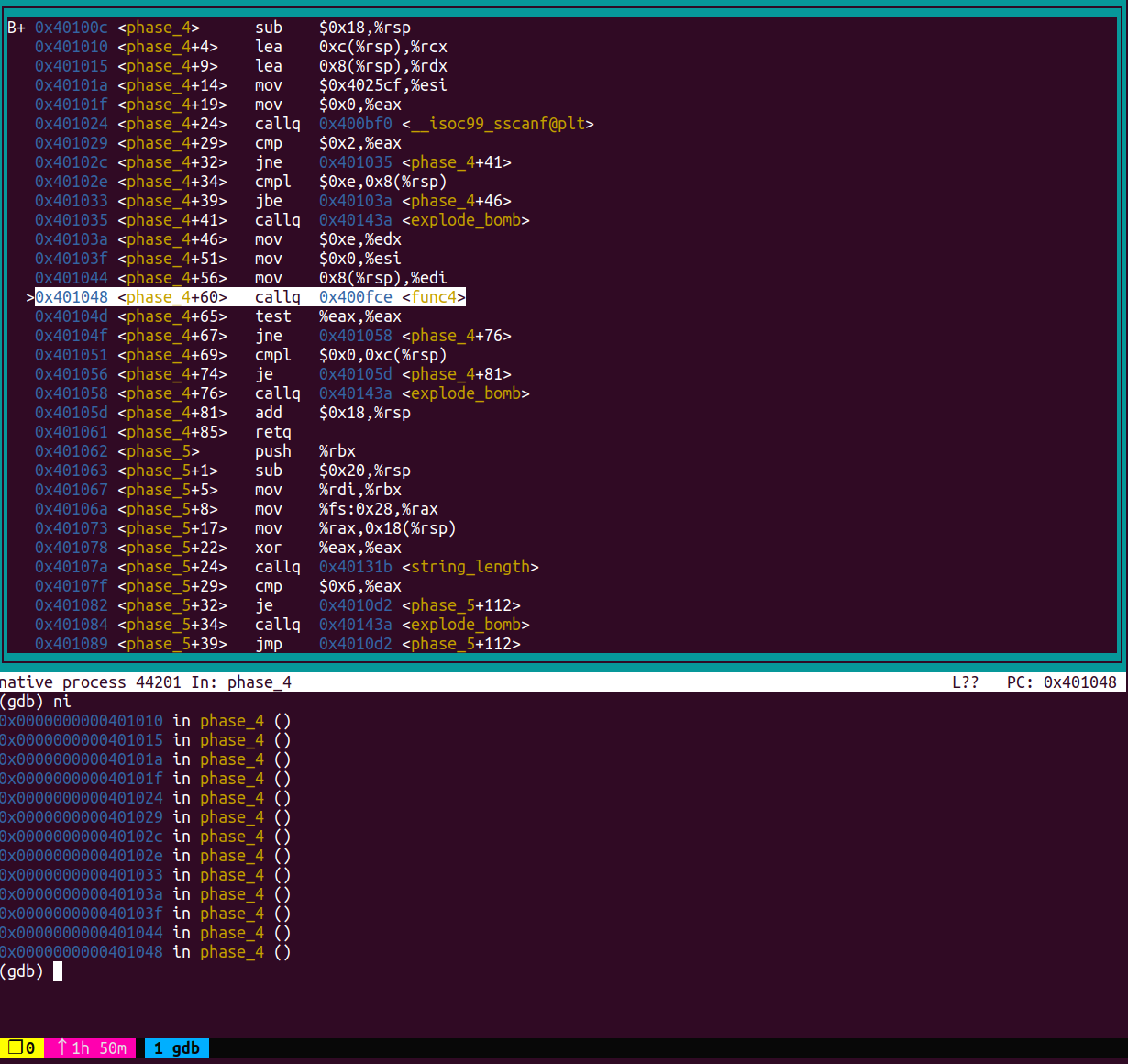Select the tmux window tab '1 gdb'
The width and height of the screenshot is (1128, 1064).
click(x=177, y=1047)
